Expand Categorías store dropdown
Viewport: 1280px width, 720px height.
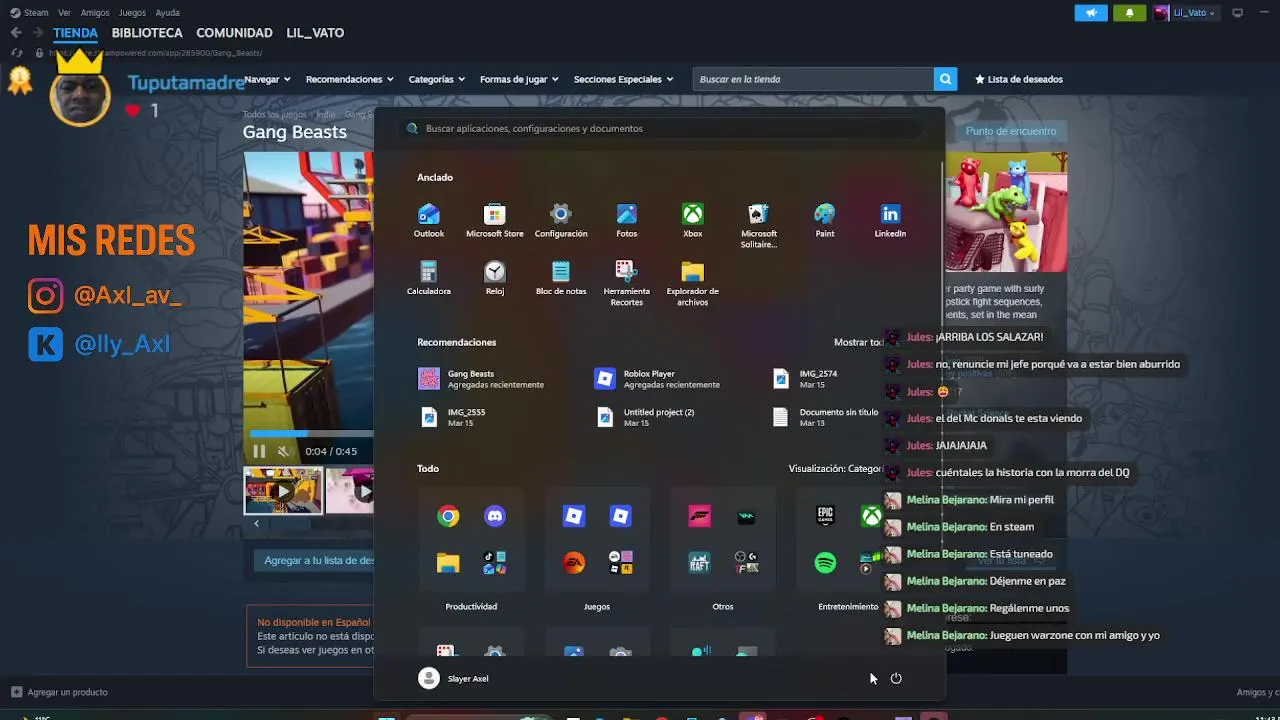coord(437,79)
